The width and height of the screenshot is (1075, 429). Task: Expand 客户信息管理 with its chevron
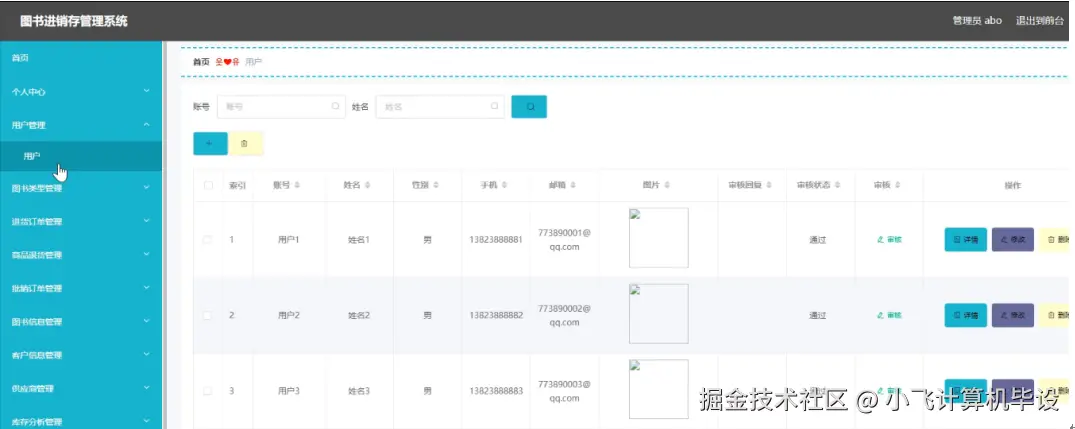[x=146, y=354]
